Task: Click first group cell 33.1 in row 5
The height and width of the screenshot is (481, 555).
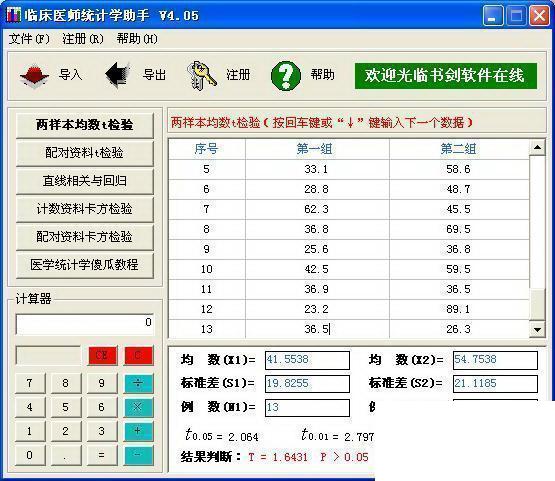Action: pyautogui.click(x=317, y=170)
